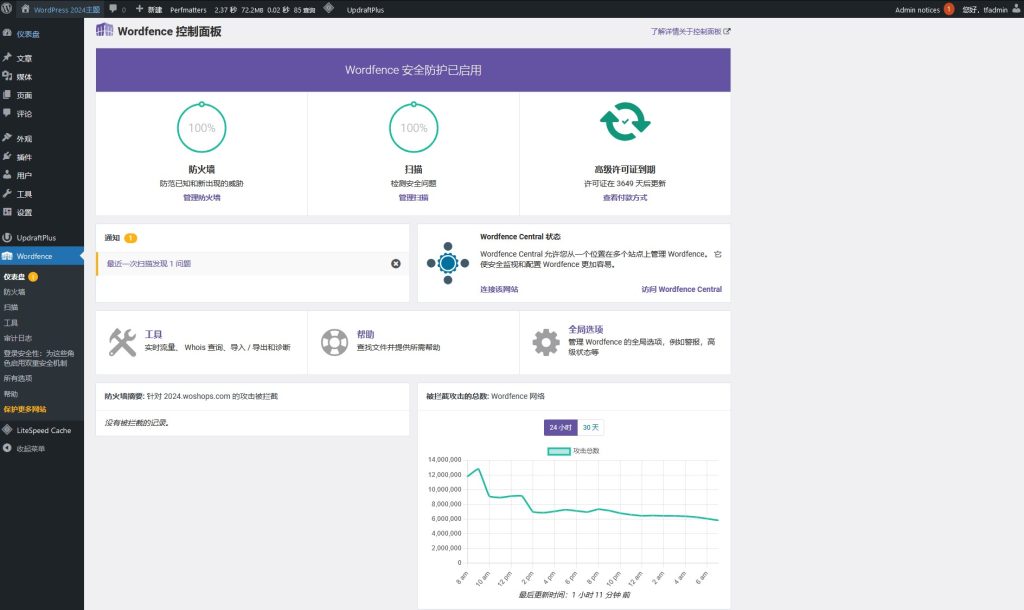This screenshot has height=610, width=1024.
Task: Click the firewall 100% circle indicator
Action: (201, 127)
